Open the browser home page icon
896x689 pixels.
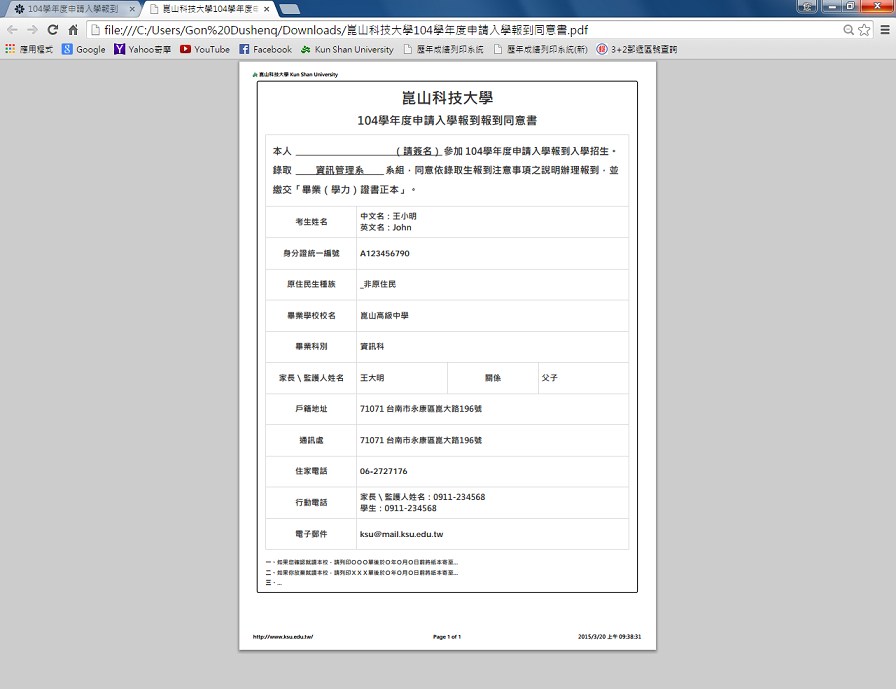pyautogui.click(x=73, y=30)
